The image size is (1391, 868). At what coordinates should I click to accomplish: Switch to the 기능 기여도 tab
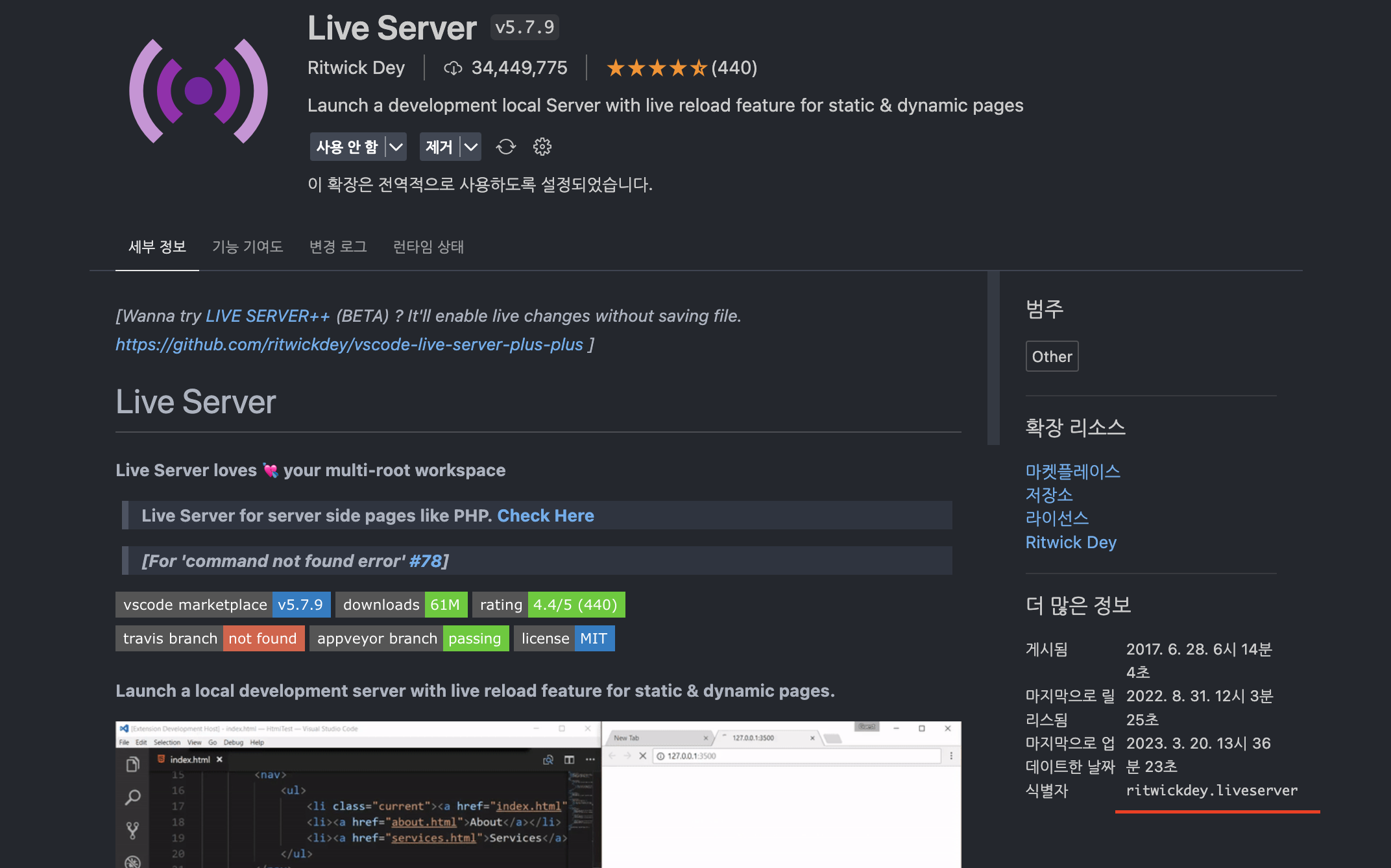[x=247, y=247]
